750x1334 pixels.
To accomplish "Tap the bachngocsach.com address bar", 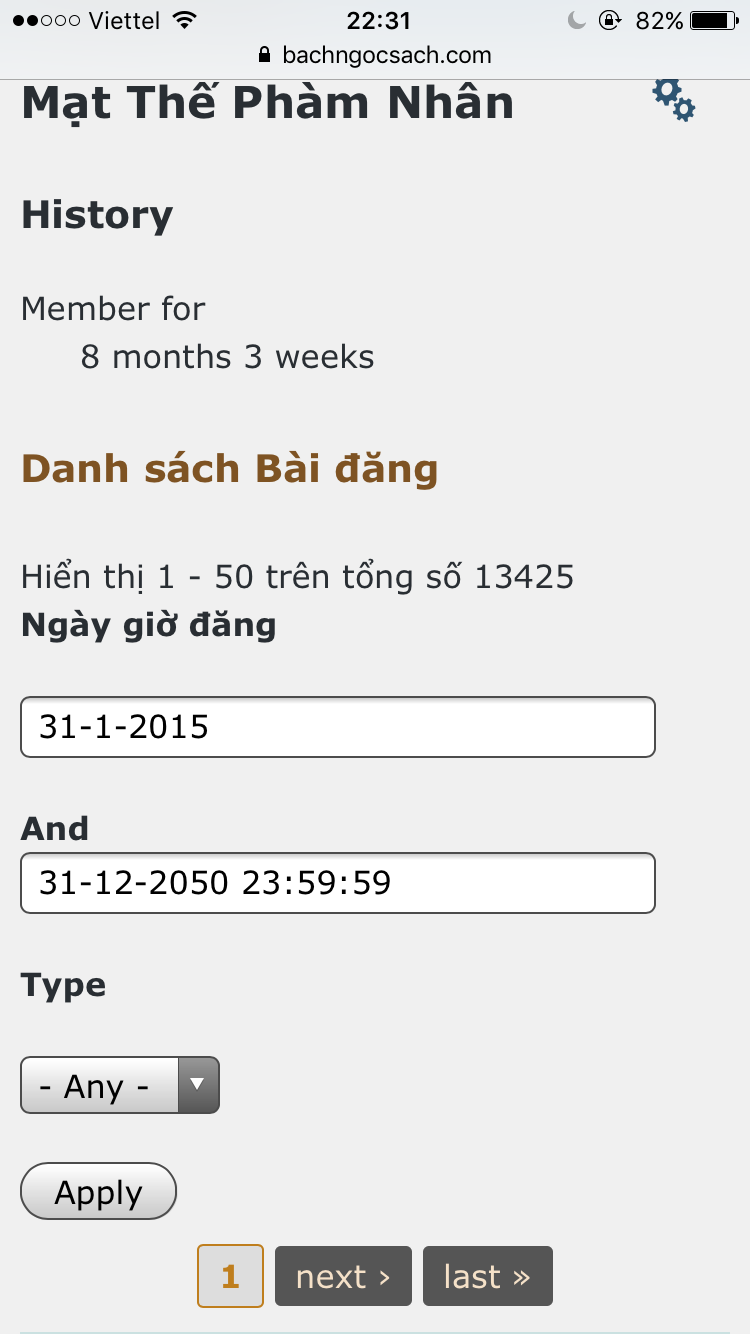I will (x=386, y=55).
